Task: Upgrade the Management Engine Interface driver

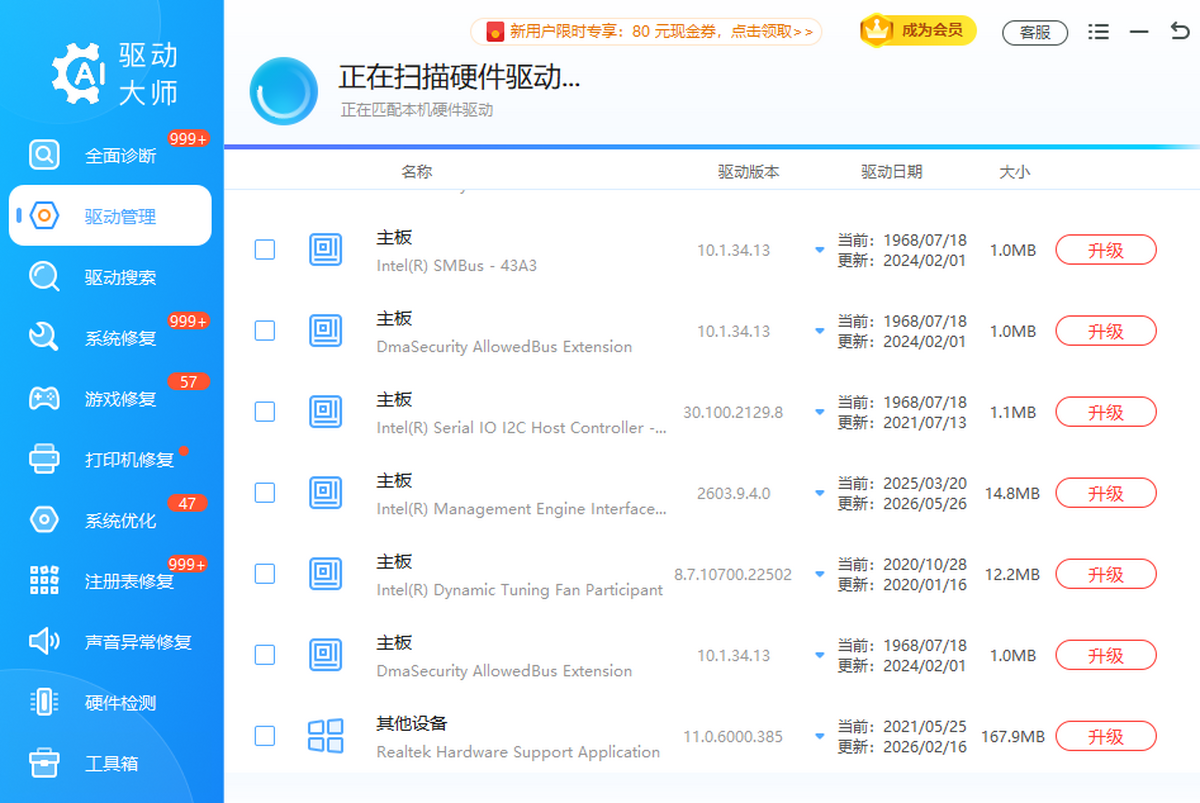Action: point(1106,493)
